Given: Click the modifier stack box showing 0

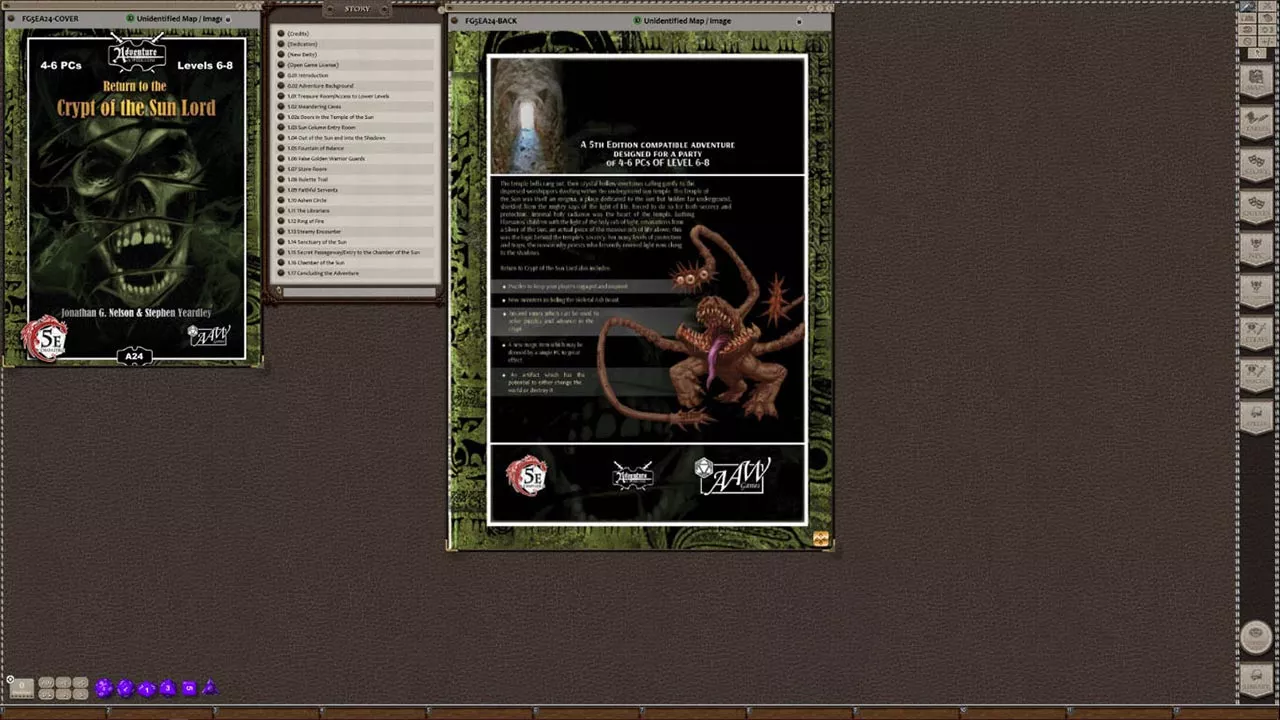Looking at the screenshot, I should pyautogui.click(x=22, y=688).
